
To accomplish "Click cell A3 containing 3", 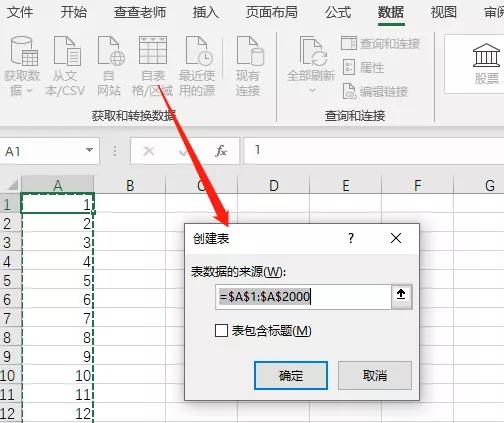I will 58,241.
